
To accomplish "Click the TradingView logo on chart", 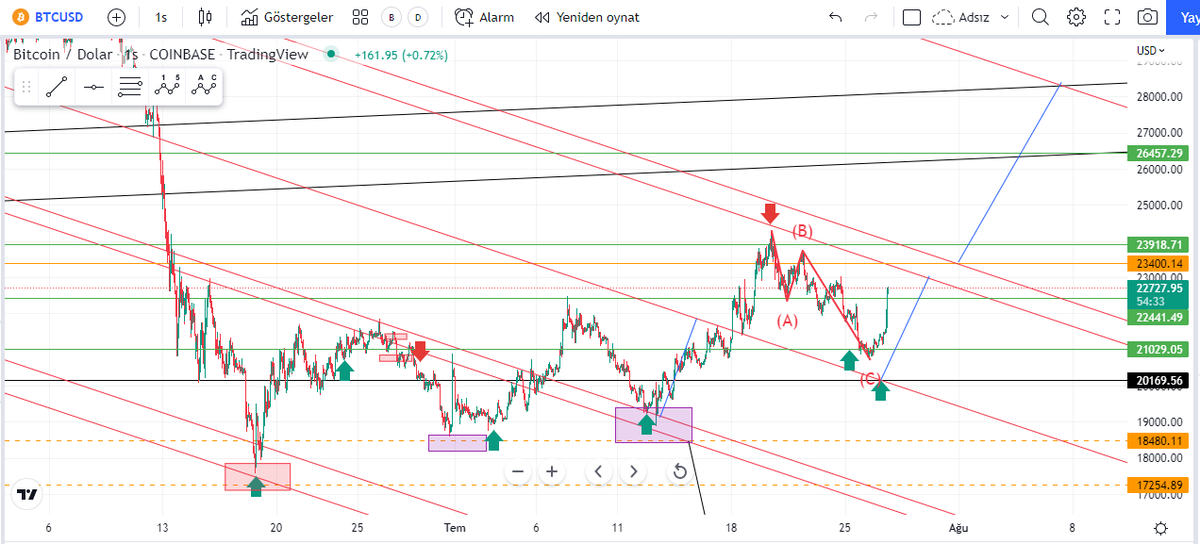I will [x=27, y=494].
